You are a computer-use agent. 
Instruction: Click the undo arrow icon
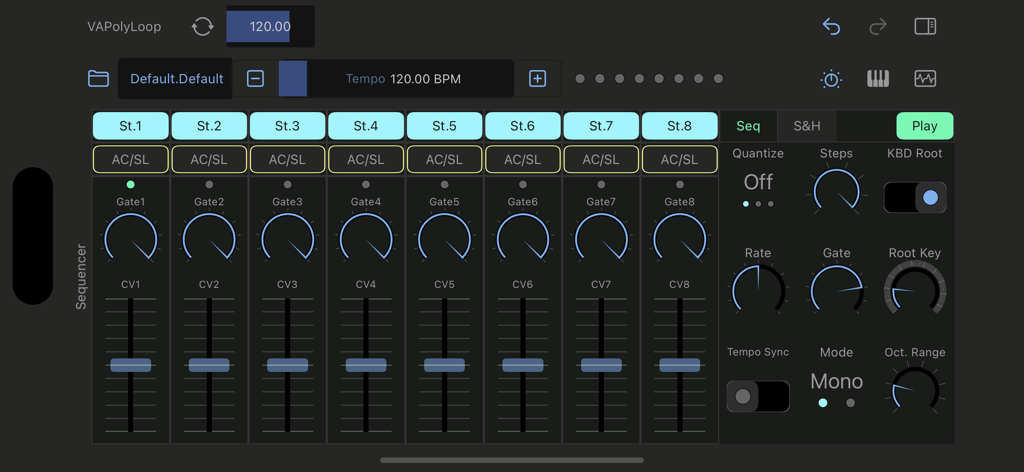(x=831, y=27)
